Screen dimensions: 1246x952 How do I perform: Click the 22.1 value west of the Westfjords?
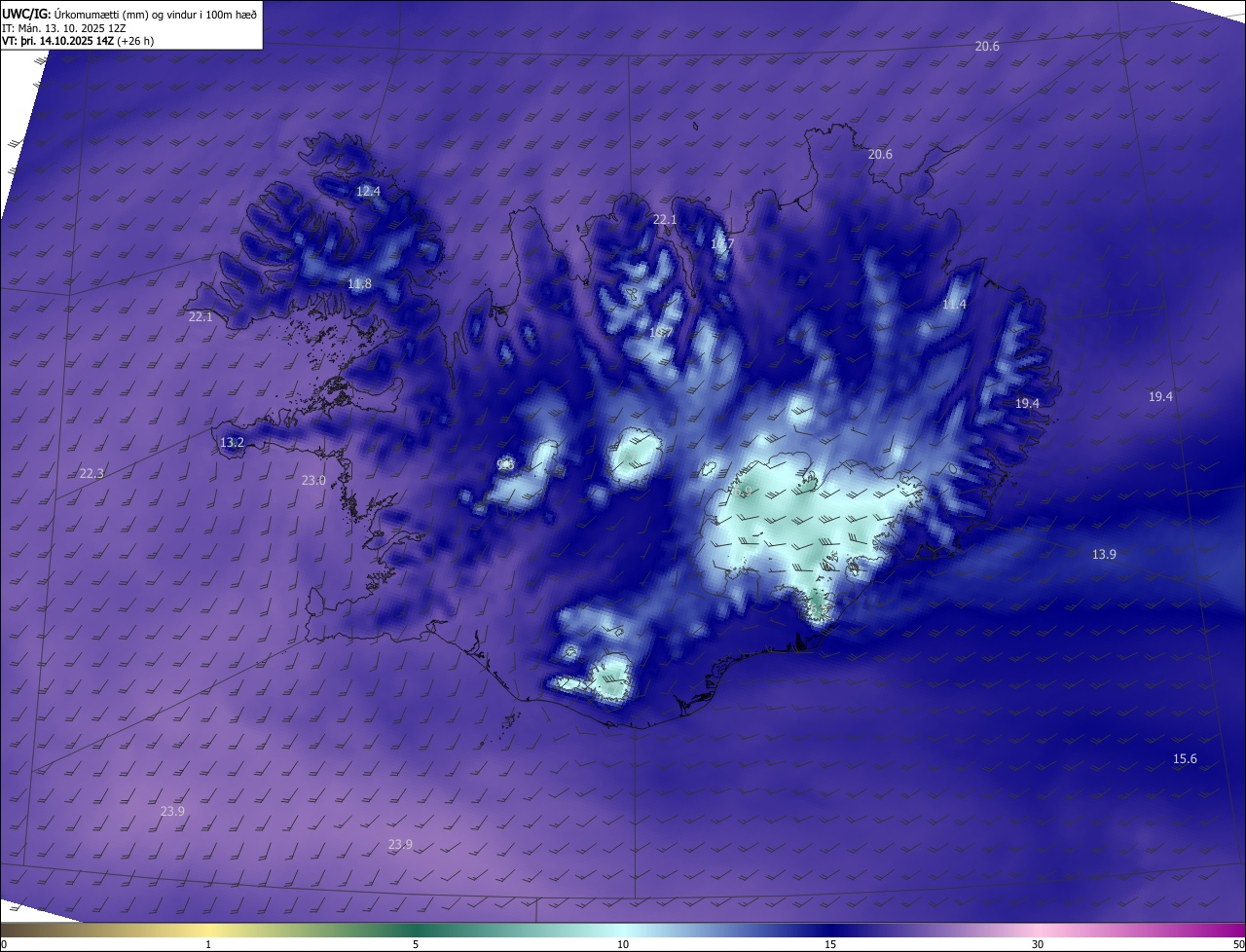click(x=200, y=317)
